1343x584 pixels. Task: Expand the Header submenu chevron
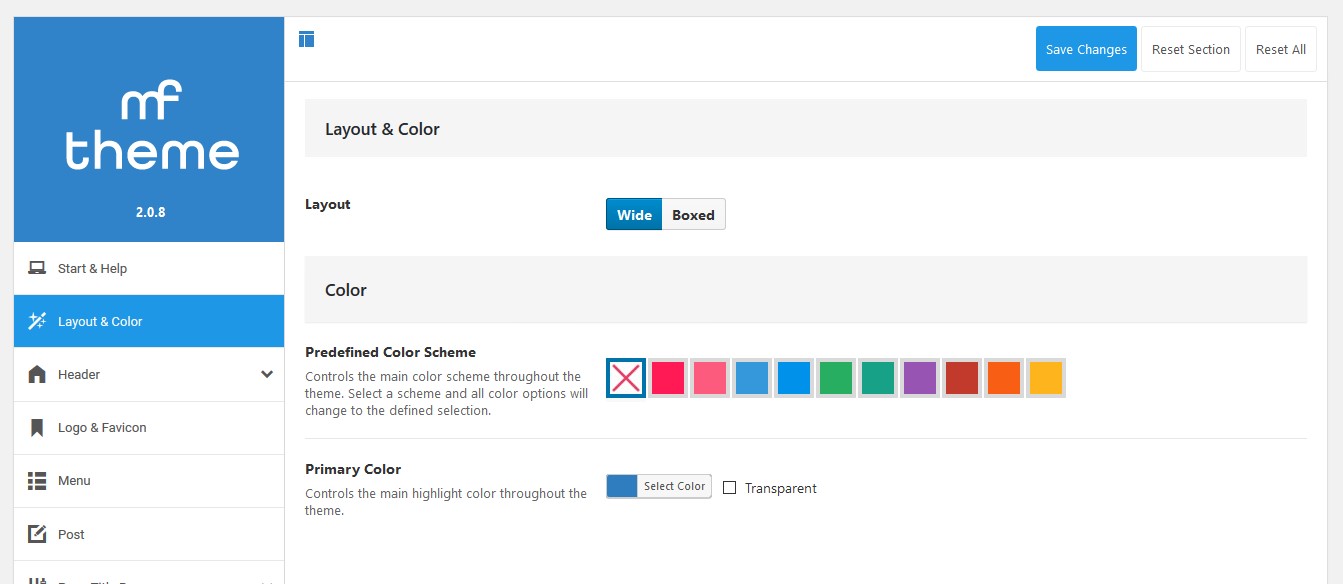click(x=267, y=374)
